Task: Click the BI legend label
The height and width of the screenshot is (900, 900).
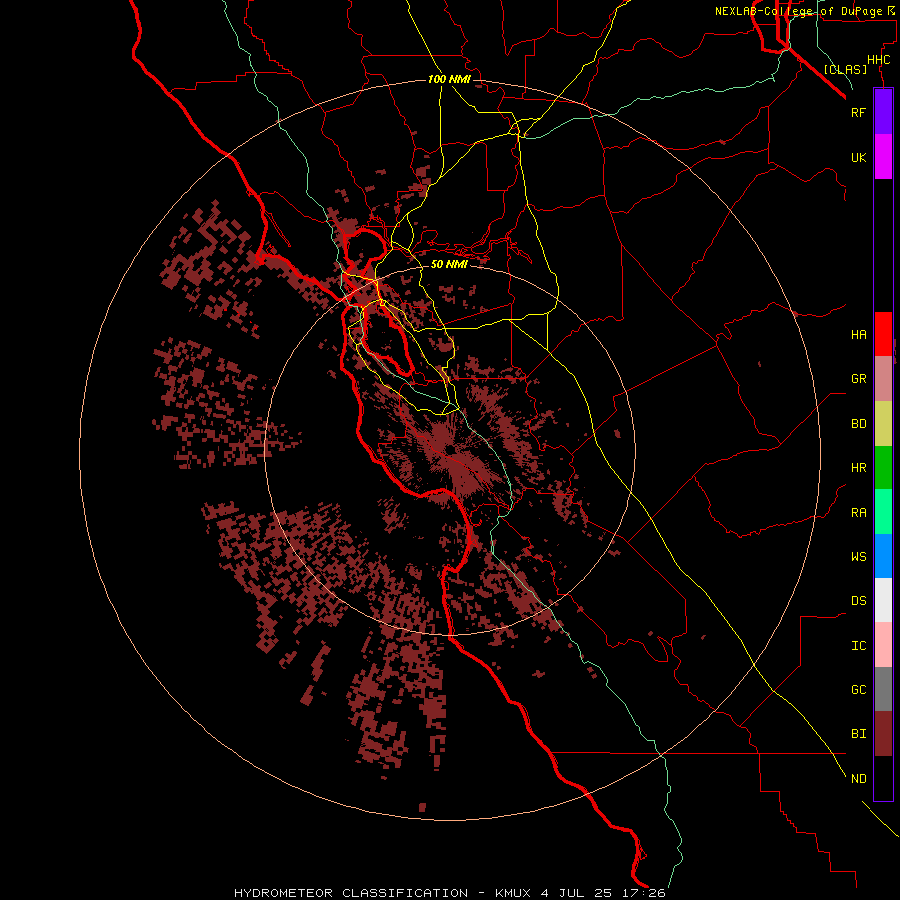Action: [858, 734]
